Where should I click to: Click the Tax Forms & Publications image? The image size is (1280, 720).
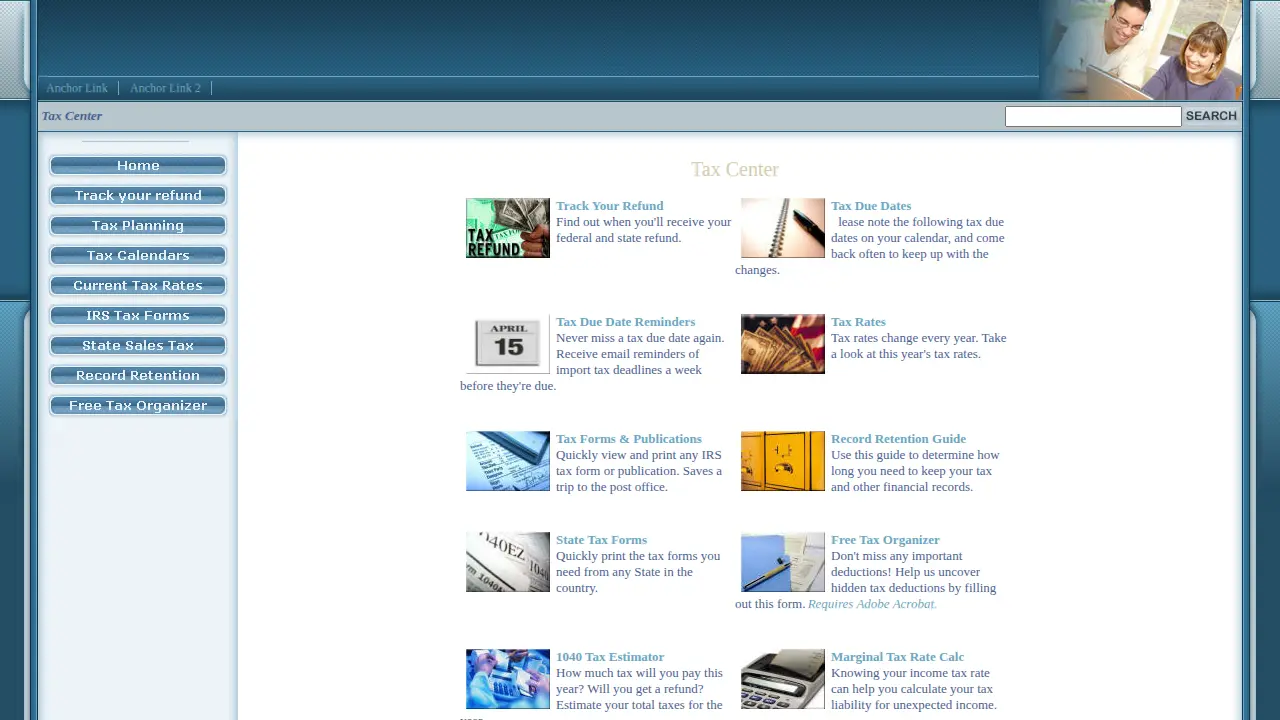[x=508, y=461]
